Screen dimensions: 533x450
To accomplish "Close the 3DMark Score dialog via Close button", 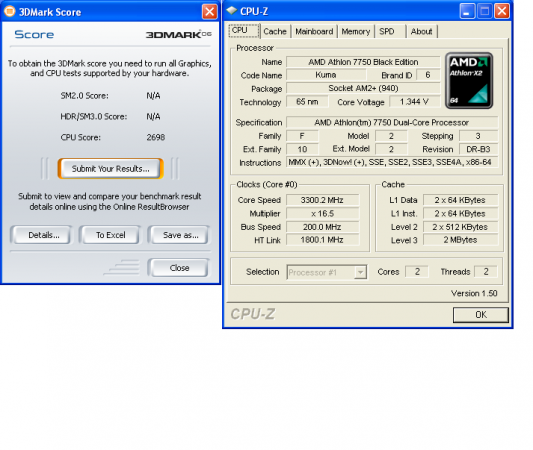I will [x=179, y=268].
